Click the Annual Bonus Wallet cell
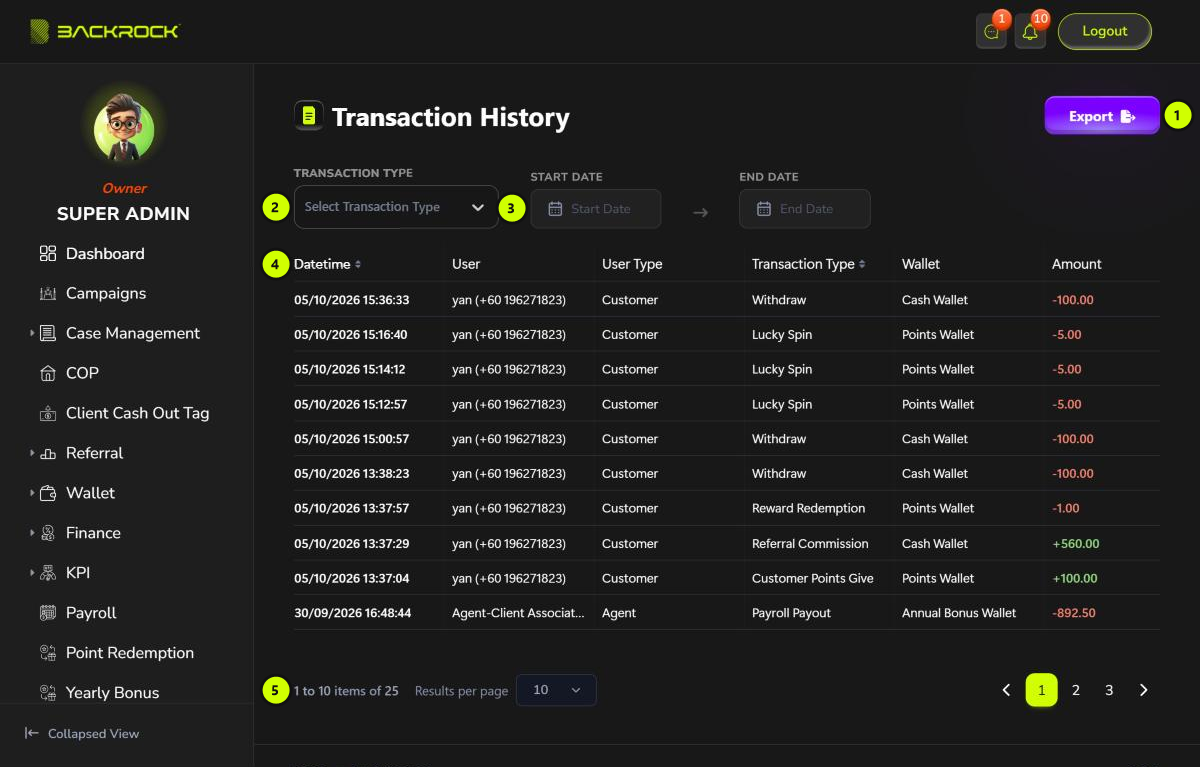Screen dimensions: 1200x767 [x=959, y=613]
